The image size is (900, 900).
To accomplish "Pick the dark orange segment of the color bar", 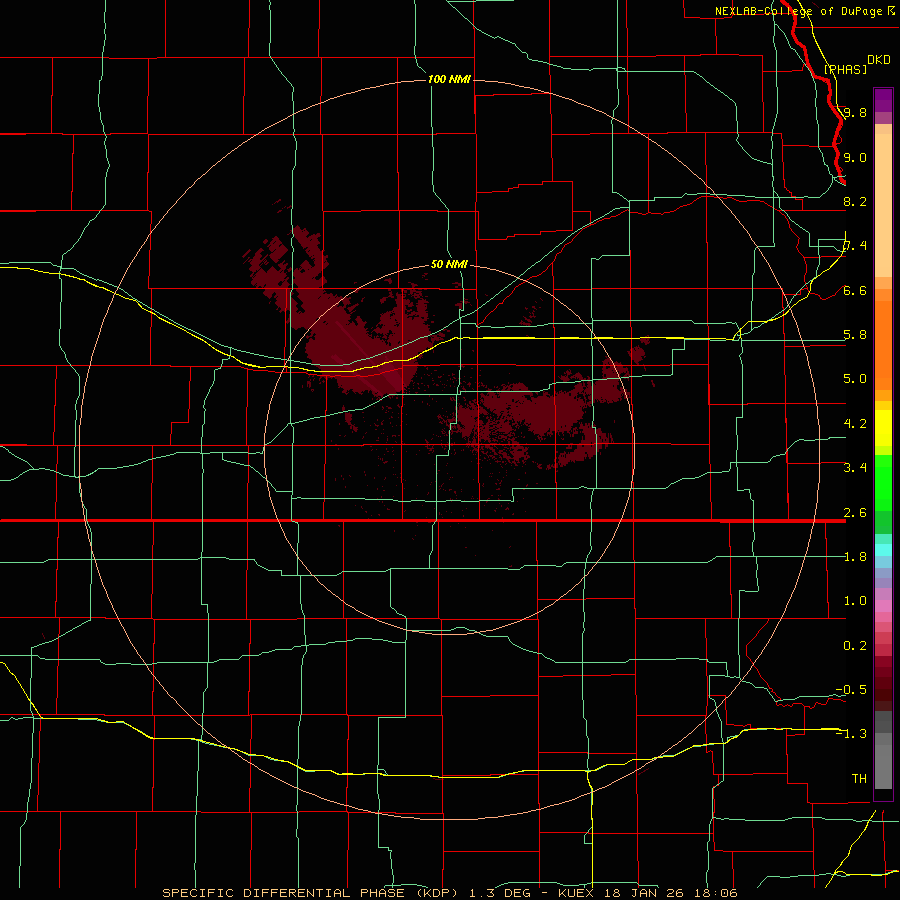I will pyautogui.click(x=883, y=345).
